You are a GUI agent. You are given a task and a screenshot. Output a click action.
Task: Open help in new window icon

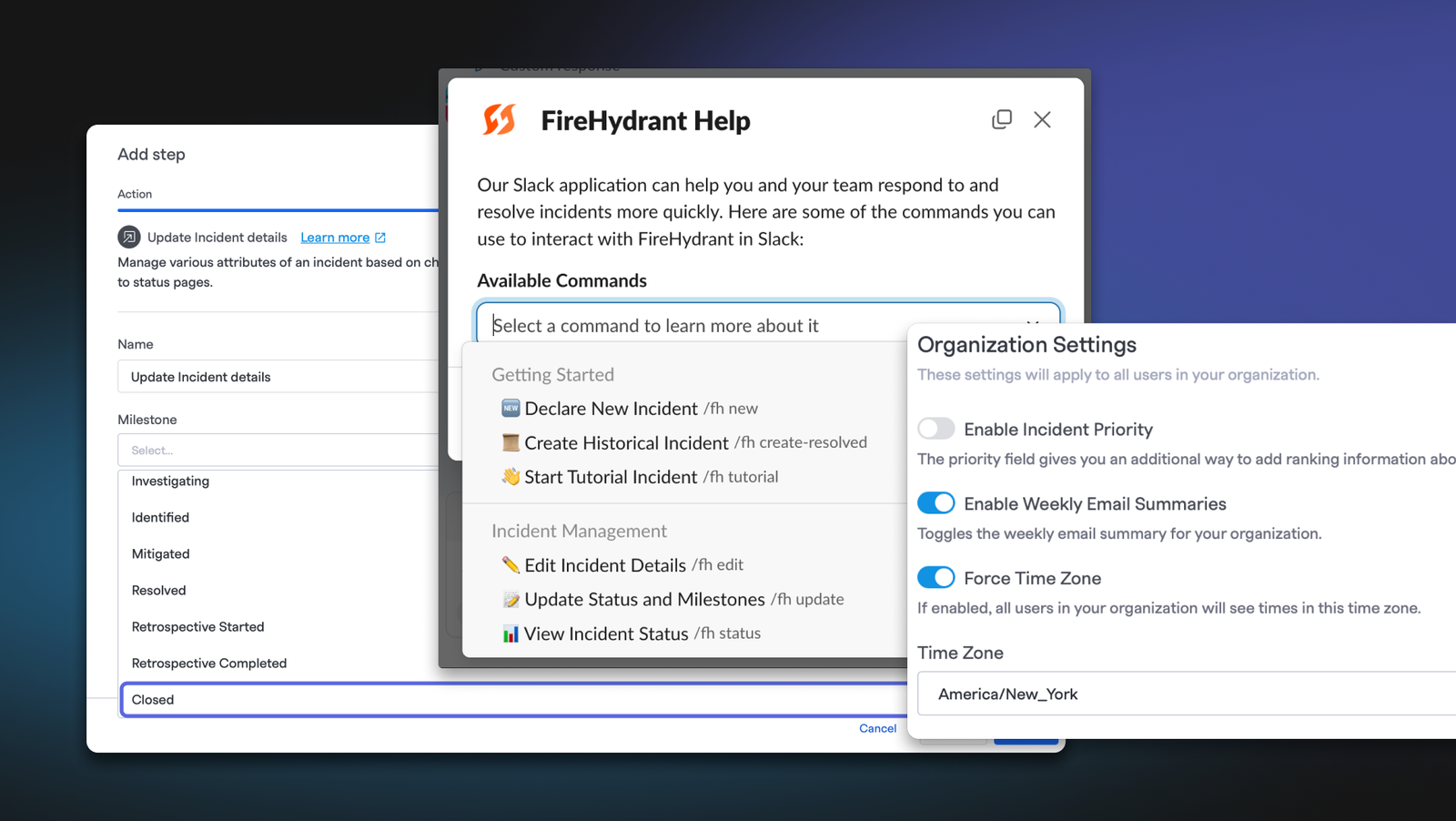pyautogui.click(x=1002, y=119)
